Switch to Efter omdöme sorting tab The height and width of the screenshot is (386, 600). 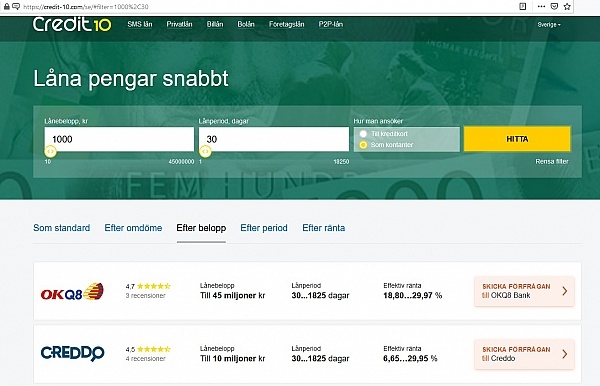tap(133, 228)
